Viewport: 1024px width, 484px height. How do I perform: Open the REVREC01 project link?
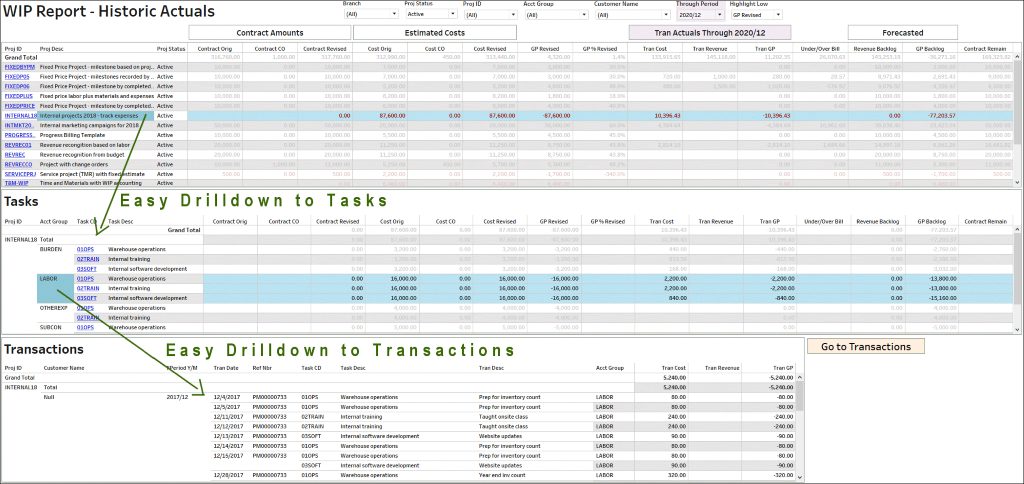(x=18, y=145)
